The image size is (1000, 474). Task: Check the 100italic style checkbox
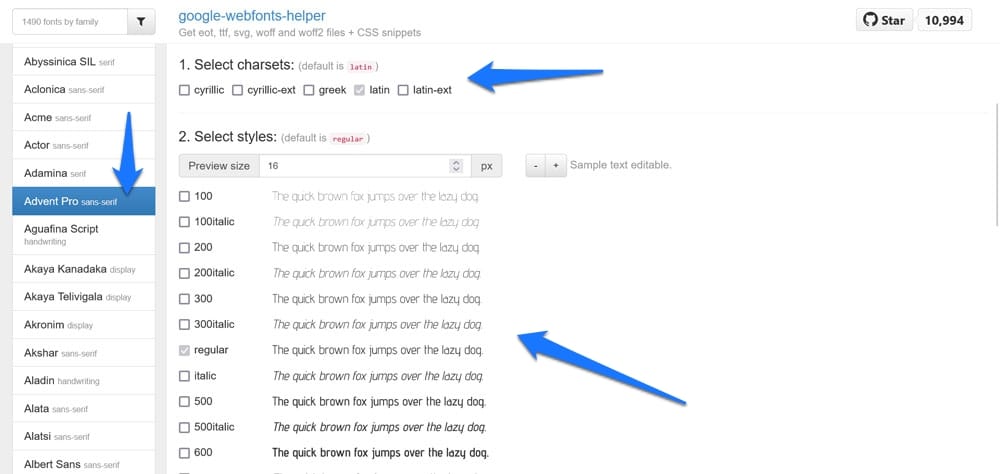pos(184,222)
